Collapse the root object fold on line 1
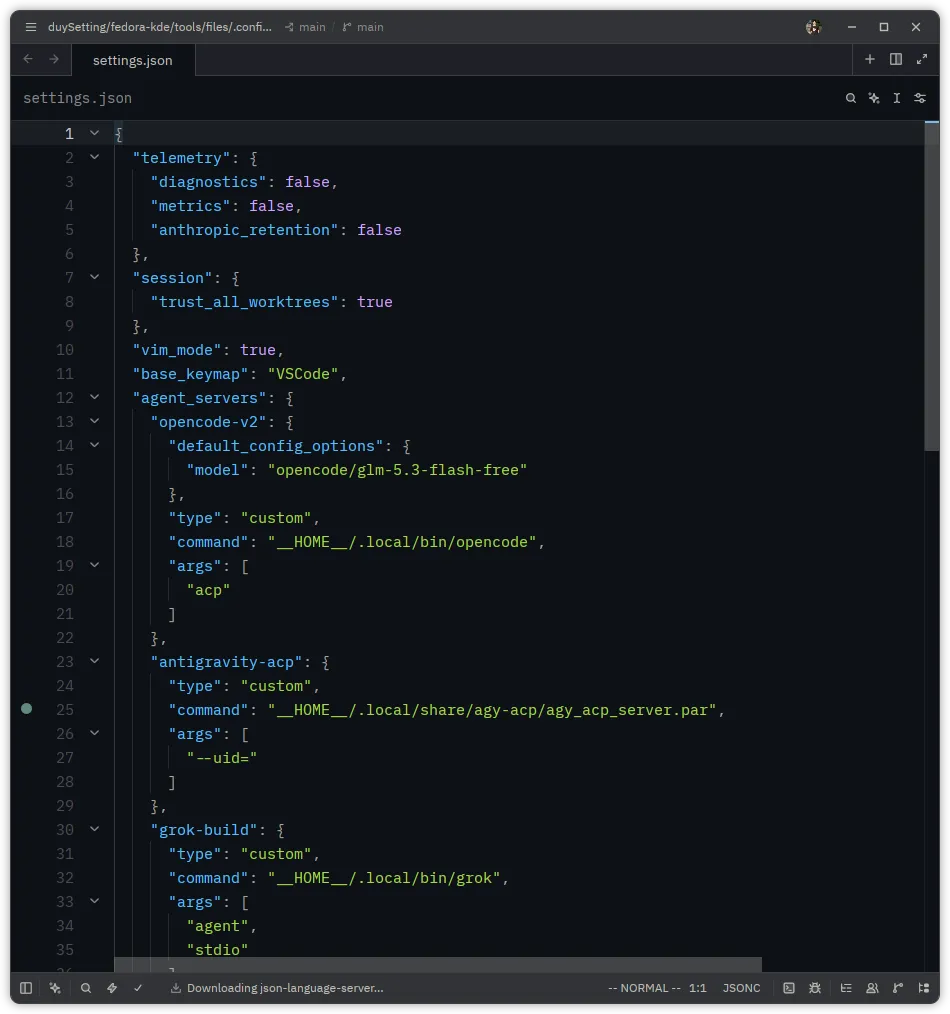The height and width of the screenshot is (1014, 950). click(x=94, y=133)
